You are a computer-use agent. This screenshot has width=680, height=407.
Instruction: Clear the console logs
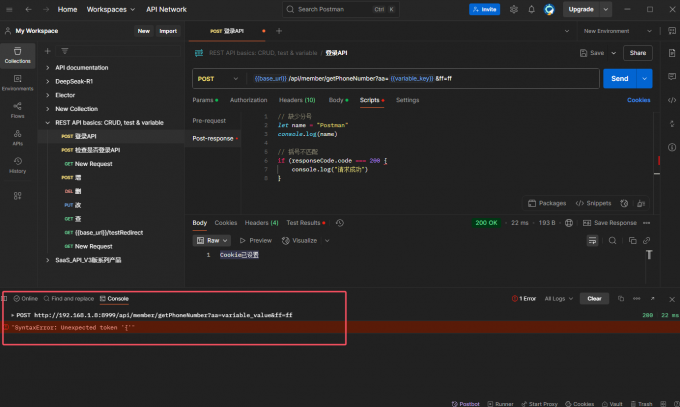click(x=594, y=299)
